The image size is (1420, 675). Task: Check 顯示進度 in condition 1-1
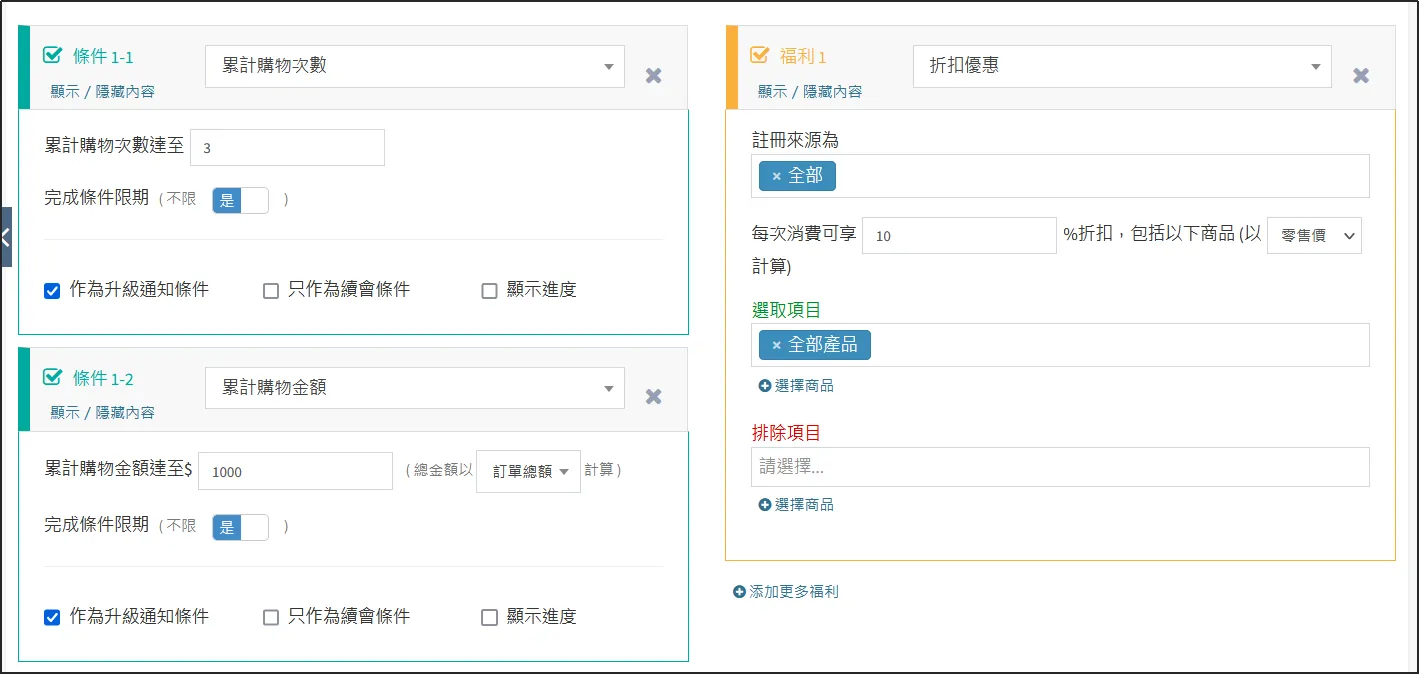(x=489, y=291)
